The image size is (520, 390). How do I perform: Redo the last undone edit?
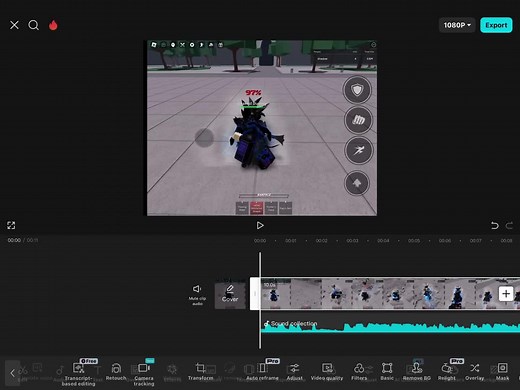[509, 226]
